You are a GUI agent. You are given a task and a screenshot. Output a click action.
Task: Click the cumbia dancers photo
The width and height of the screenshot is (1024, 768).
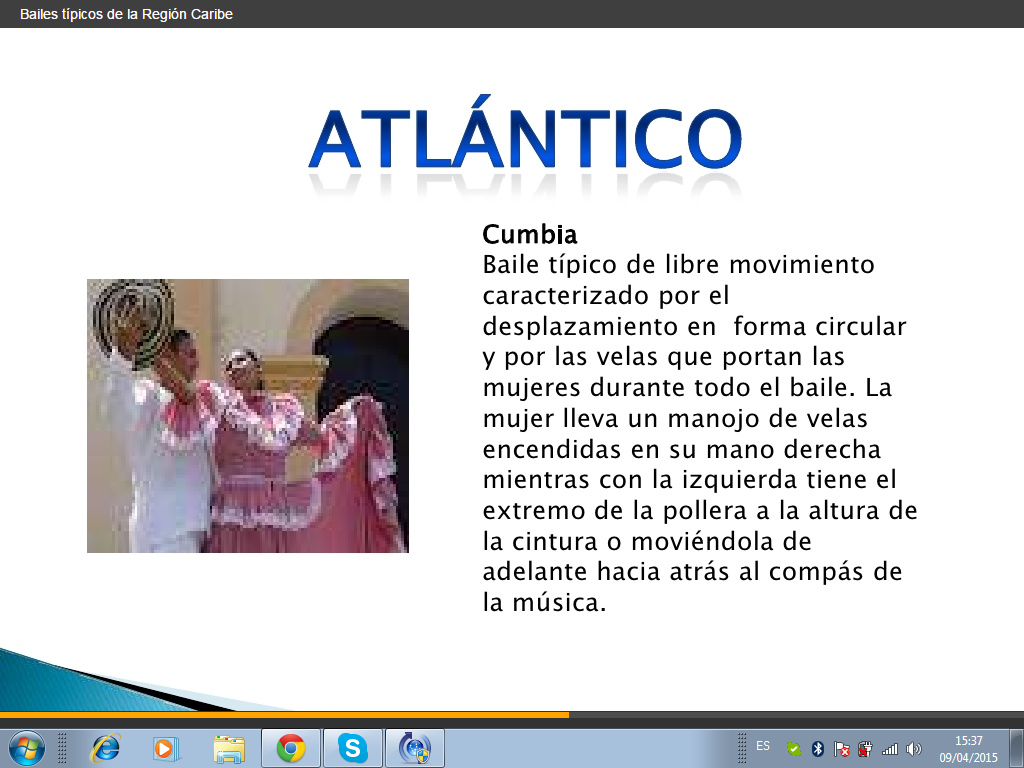pos(248,416)
